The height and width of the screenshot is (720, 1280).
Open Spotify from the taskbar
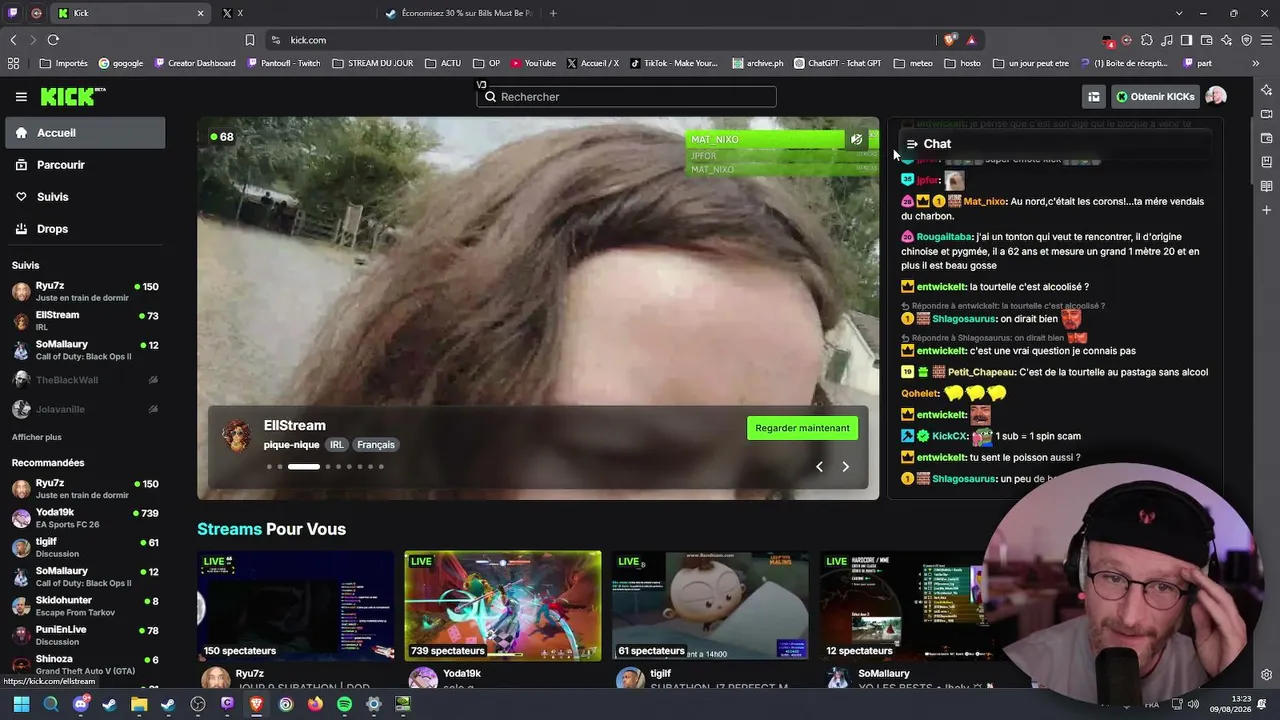344,704
